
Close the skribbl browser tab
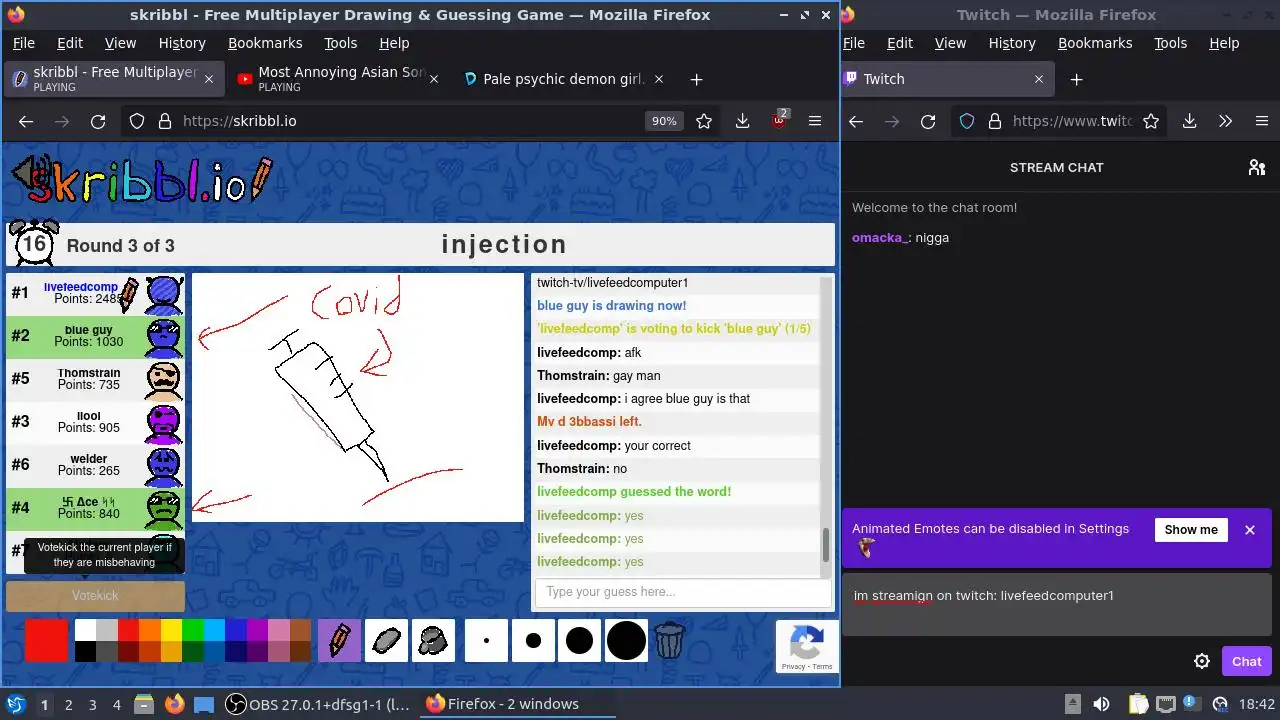tap(209, 79)
